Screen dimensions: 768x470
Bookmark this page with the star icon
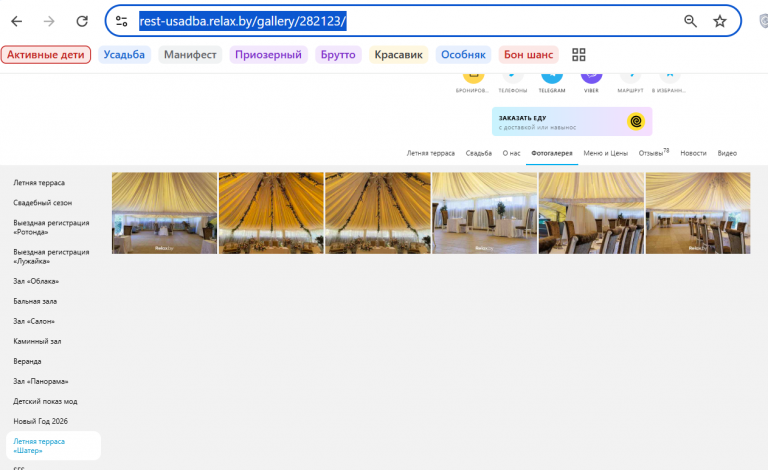coord(720,21)
